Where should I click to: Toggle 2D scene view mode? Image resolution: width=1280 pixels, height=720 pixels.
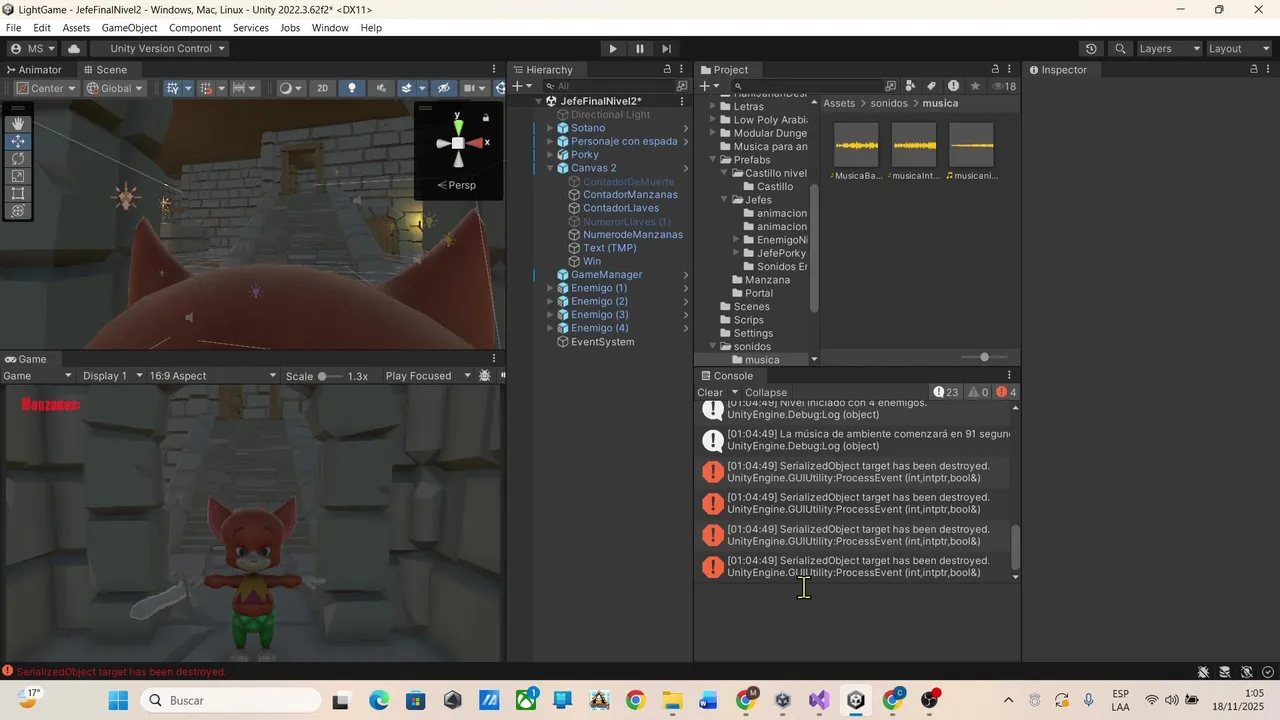323,88
